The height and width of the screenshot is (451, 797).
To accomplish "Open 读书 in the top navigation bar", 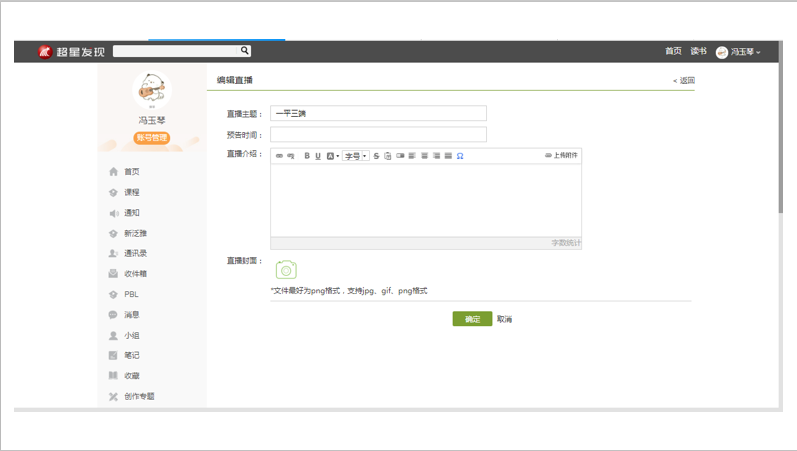I will tap(698, 51).
